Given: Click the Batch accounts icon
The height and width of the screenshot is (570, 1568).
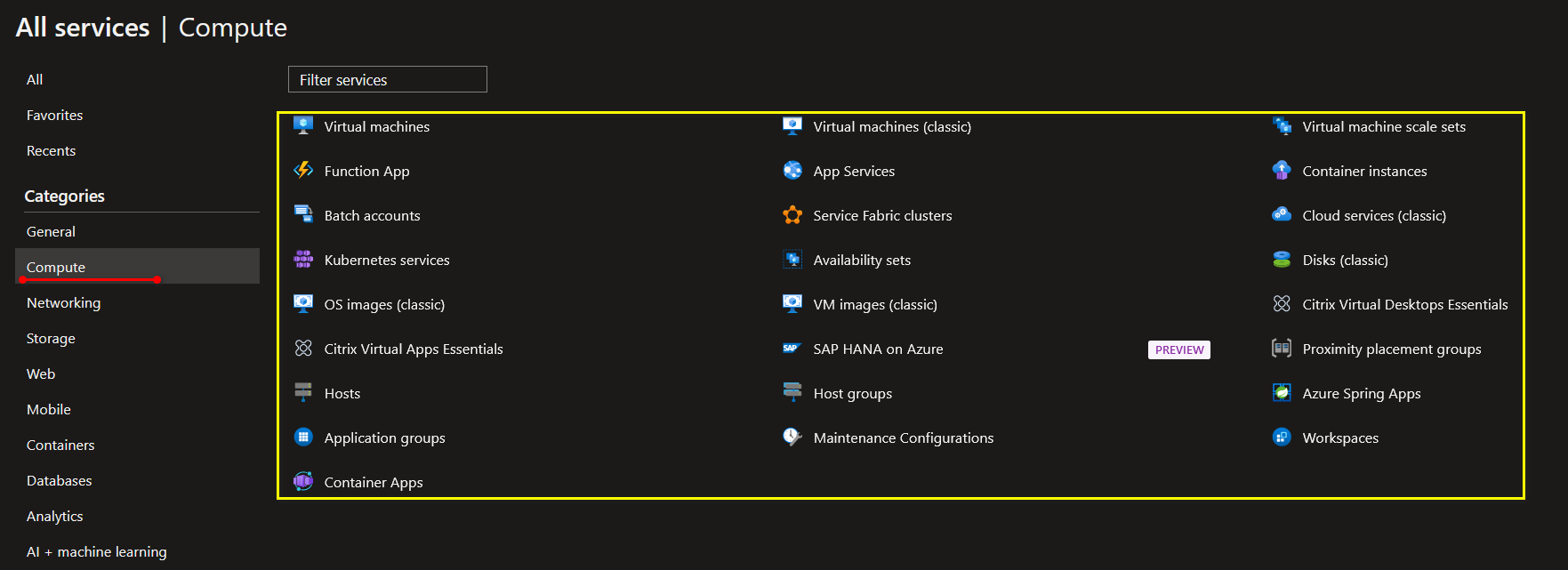Looking at the screenshot, I should coord(303,214).
